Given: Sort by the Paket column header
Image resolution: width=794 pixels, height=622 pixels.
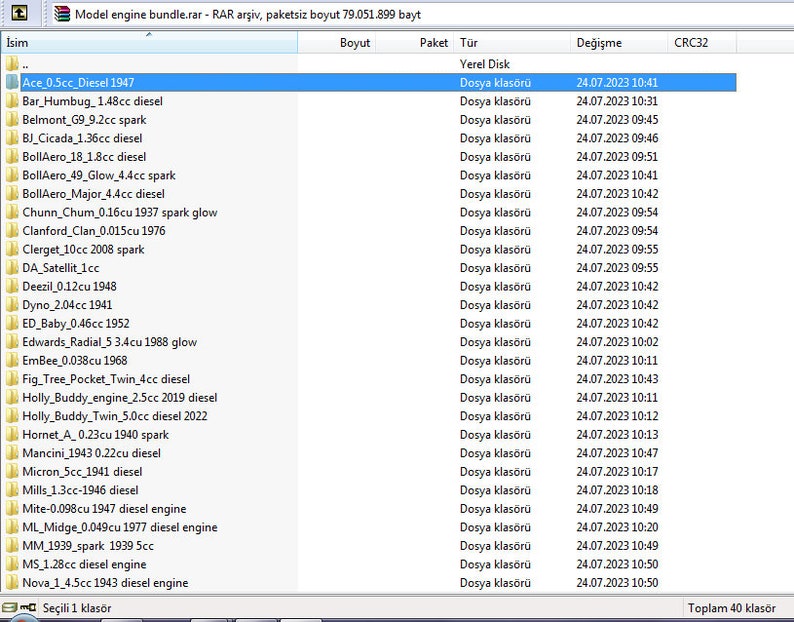Looking at the screenshot, I should pos(415,43).
